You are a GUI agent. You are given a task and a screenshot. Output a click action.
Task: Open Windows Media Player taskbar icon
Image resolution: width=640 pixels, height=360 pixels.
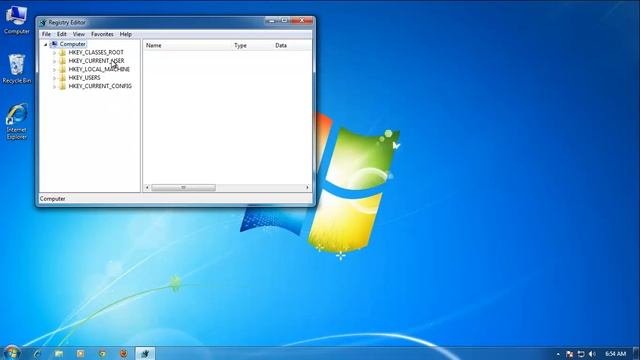80,353
